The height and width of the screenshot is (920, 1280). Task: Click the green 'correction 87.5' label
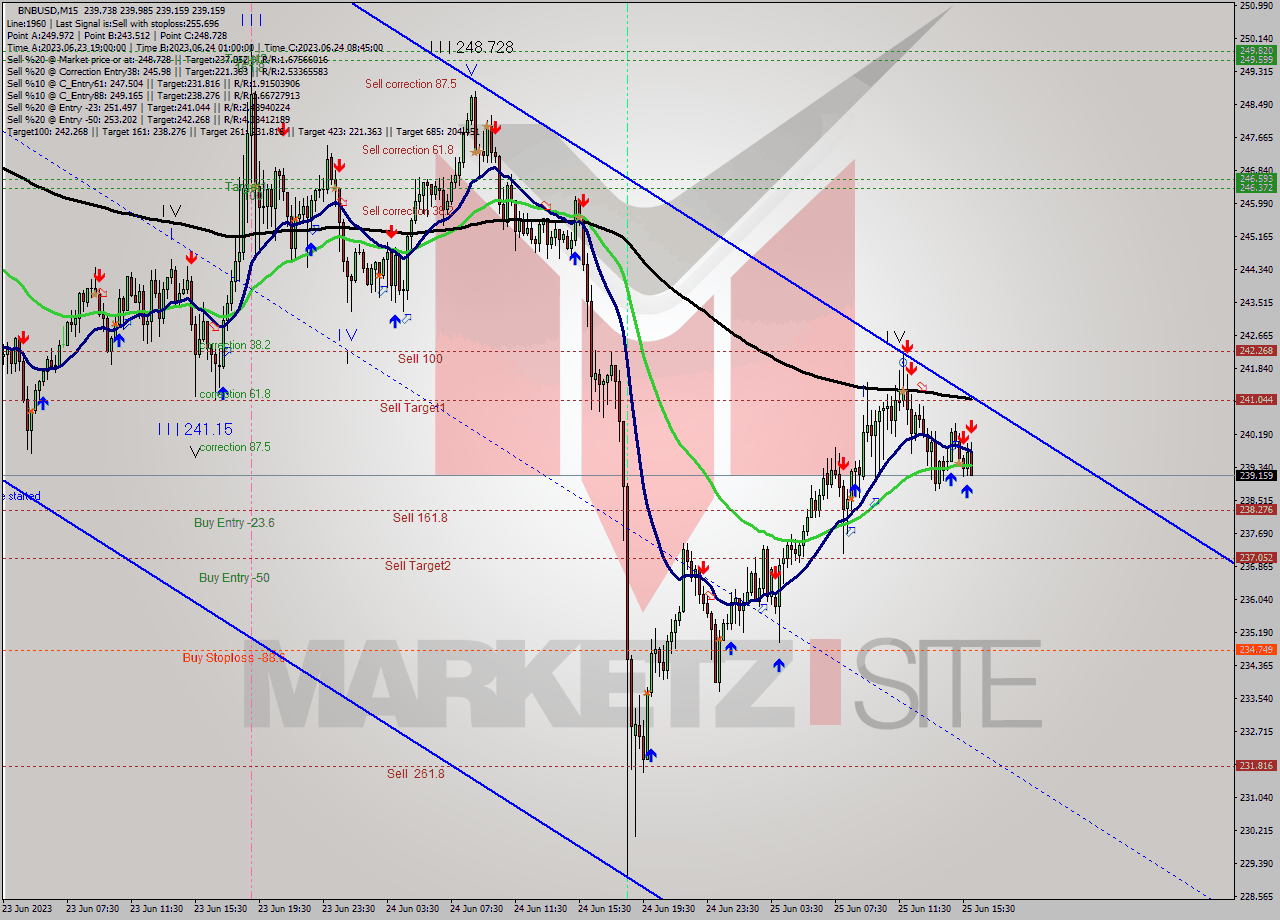point(235,447)
